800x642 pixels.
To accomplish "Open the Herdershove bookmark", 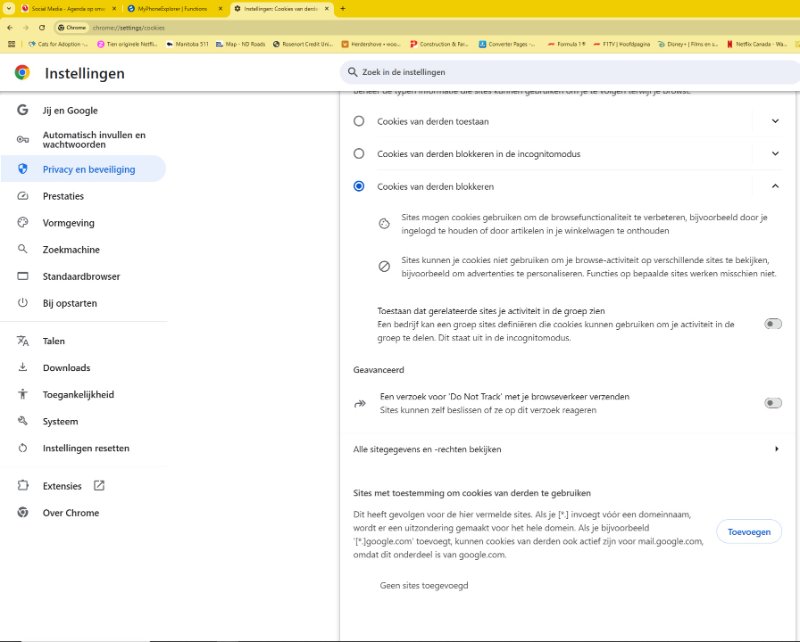I will coord(372,44).
